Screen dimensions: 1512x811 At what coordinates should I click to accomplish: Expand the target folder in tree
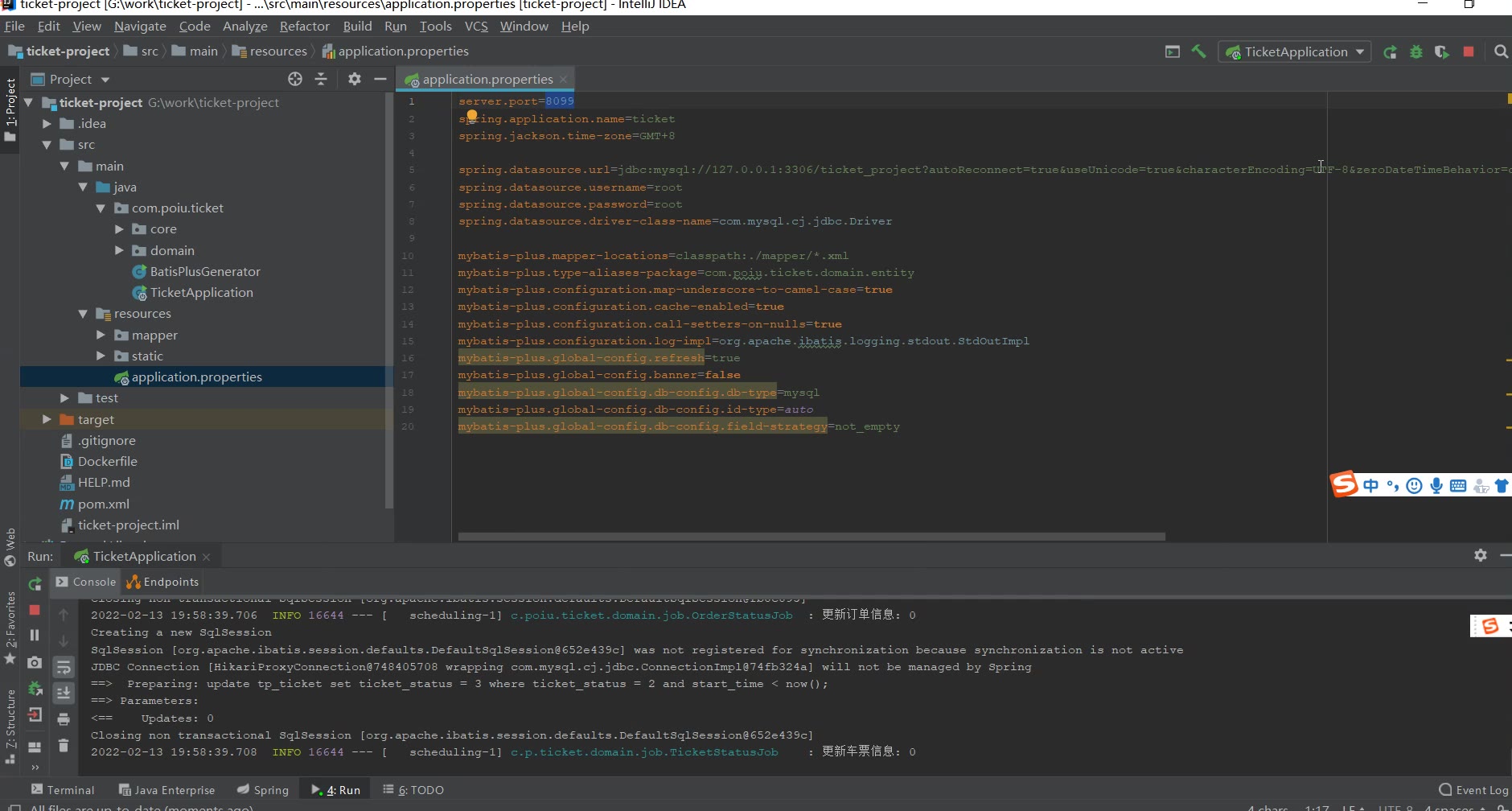(47, 419)
